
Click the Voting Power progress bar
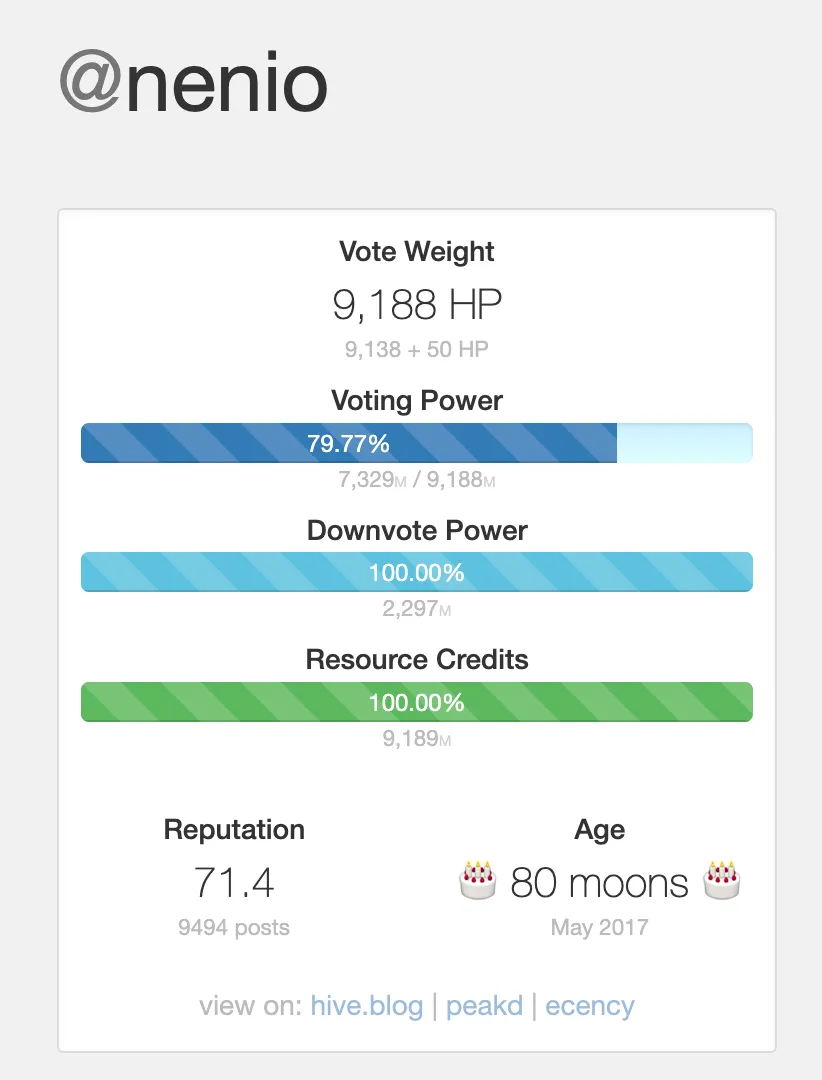point(416,443)
